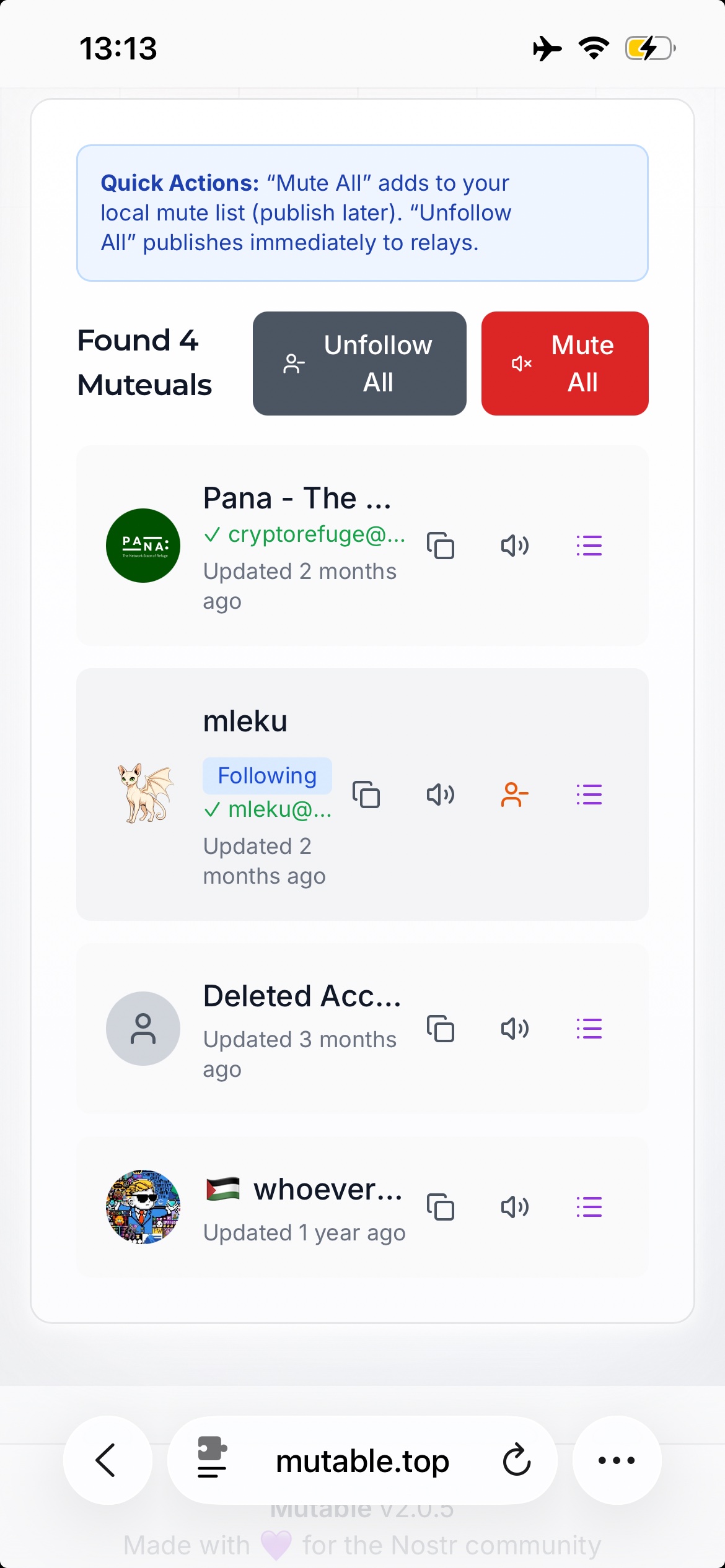Viewport: 725px width, 1568px height.
Task: Copy Pana profile key icon
Action: point(441,546)
